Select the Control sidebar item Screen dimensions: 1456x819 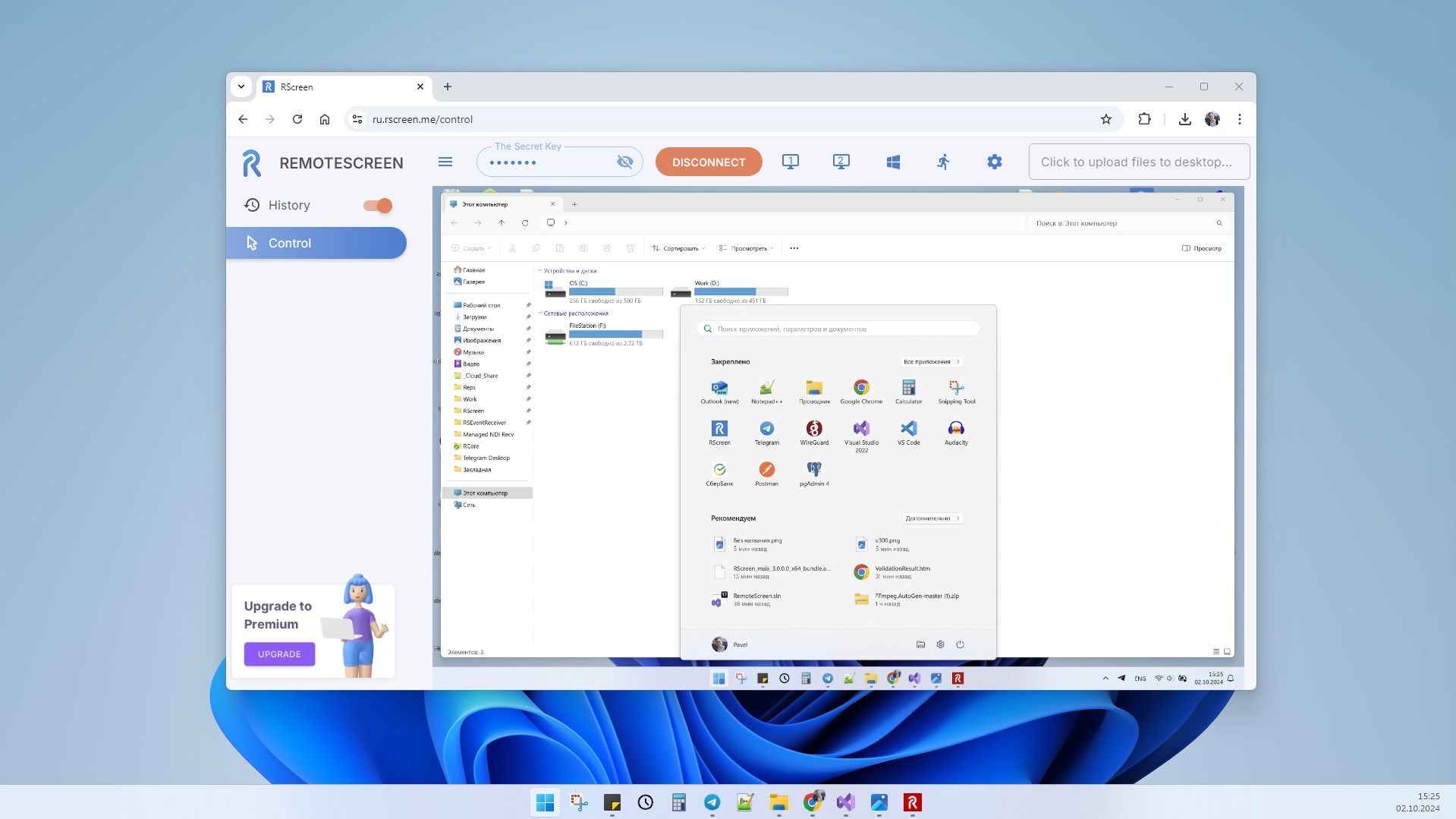point(316,243)
